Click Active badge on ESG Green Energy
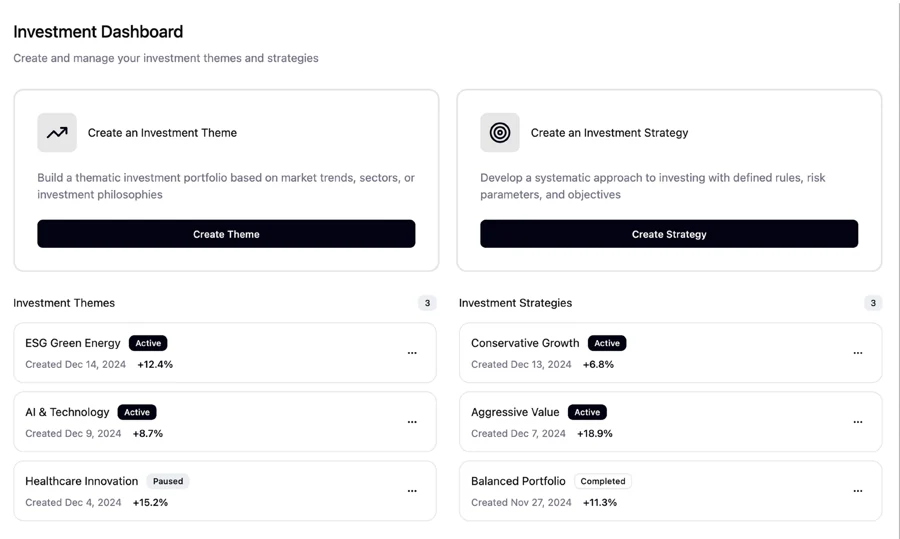Image resolution: width=900 pixels, height=539 pixels. [148, 343]
